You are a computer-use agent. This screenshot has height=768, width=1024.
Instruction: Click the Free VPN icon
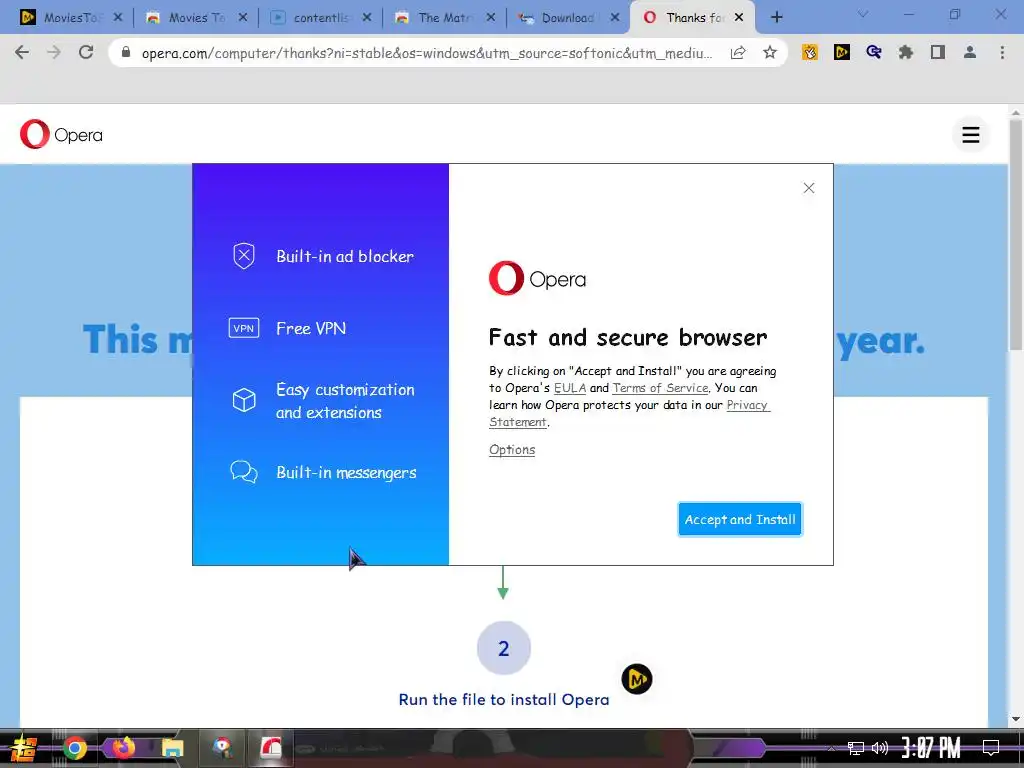[x=244, y=328]
